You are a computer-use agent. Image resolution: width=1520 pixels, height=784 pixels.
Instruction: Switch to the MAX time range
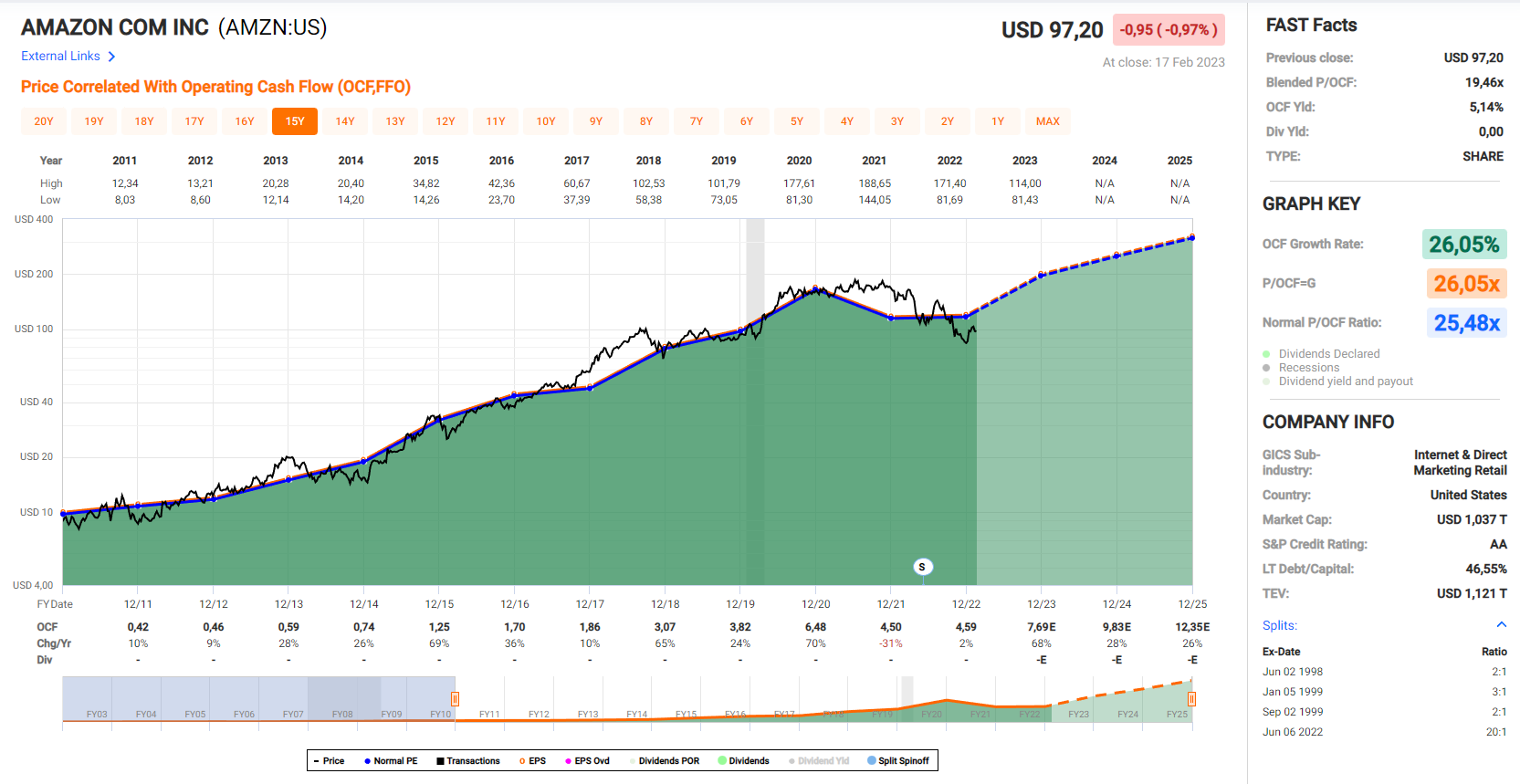tap(1048, 121)
